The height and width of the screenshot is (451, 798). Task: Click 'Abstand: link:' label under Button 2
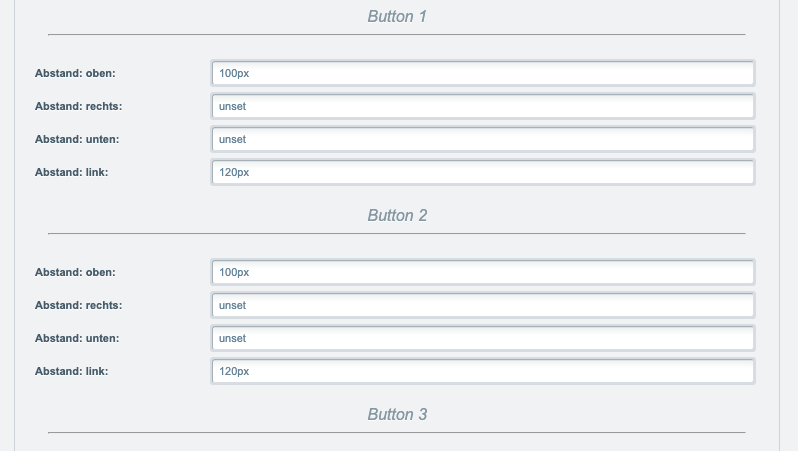pos(71,372)
